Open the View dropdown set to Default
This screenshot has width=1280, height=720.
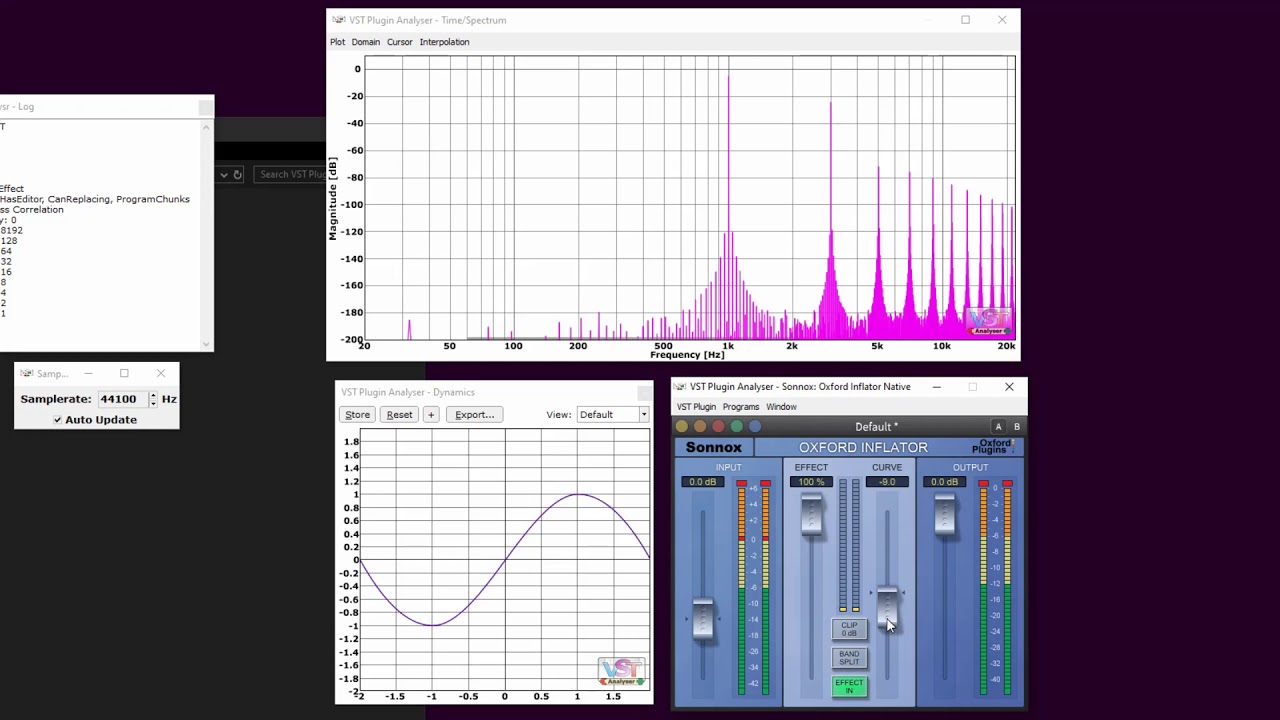tap(612, 415)
